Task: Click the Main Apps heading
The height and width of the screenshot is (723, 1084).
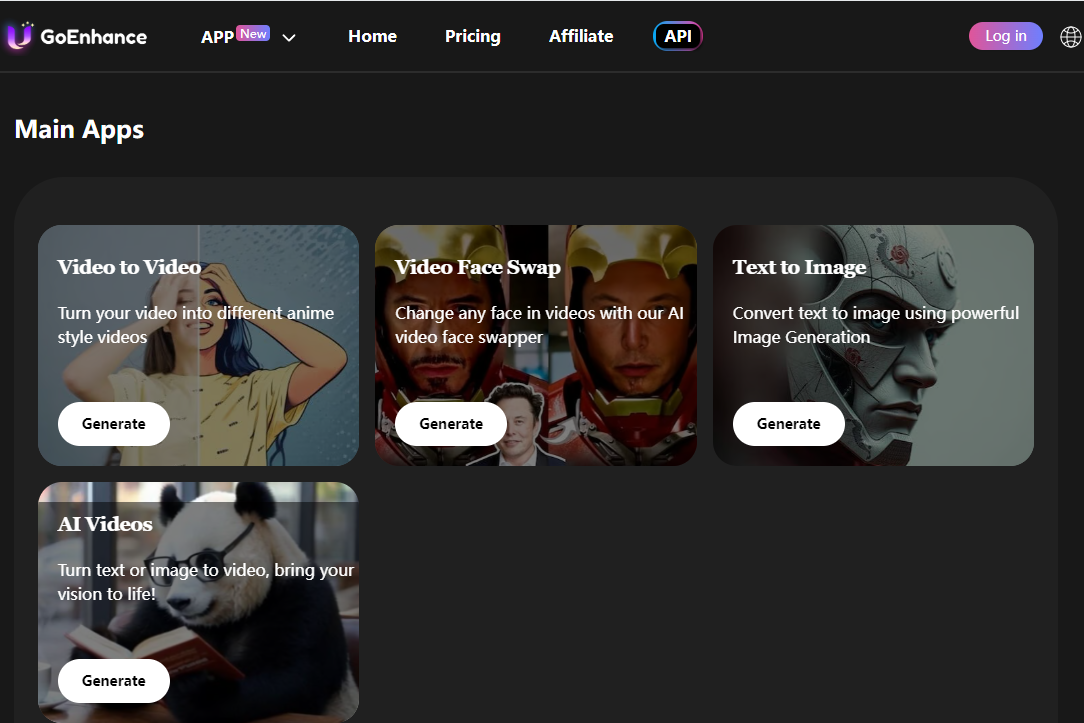Action: pos(80,129)
